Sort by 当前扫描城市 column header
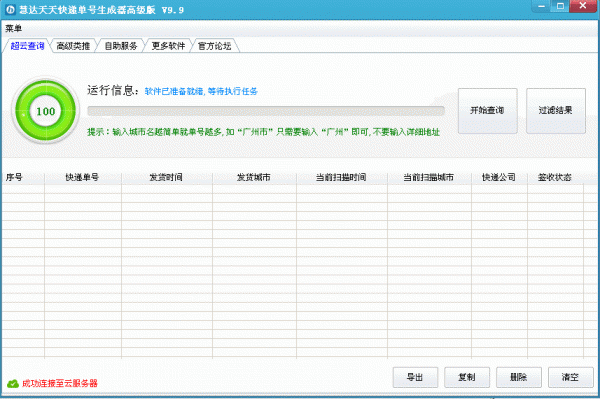Screen dimensions: 600x399 click(429, 178)
